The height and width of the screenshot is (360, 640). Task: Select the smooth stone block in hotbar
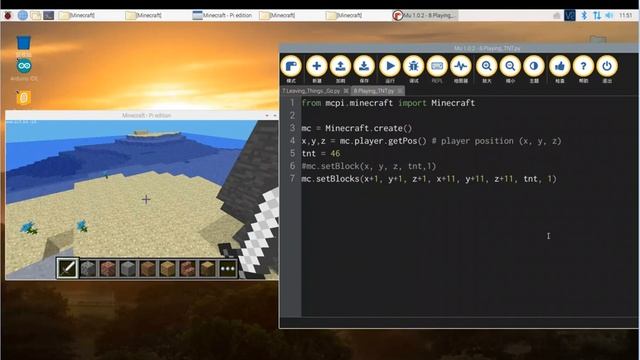coord(128,268)
